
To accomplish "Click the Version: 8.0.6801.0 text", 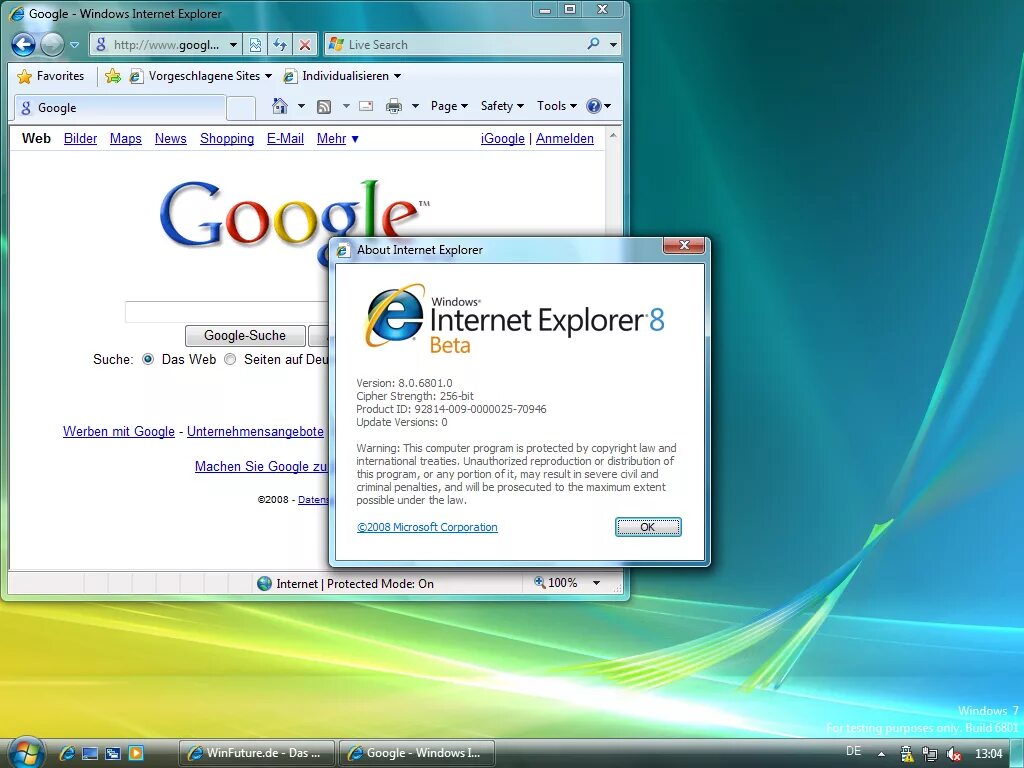I will 404,383.
